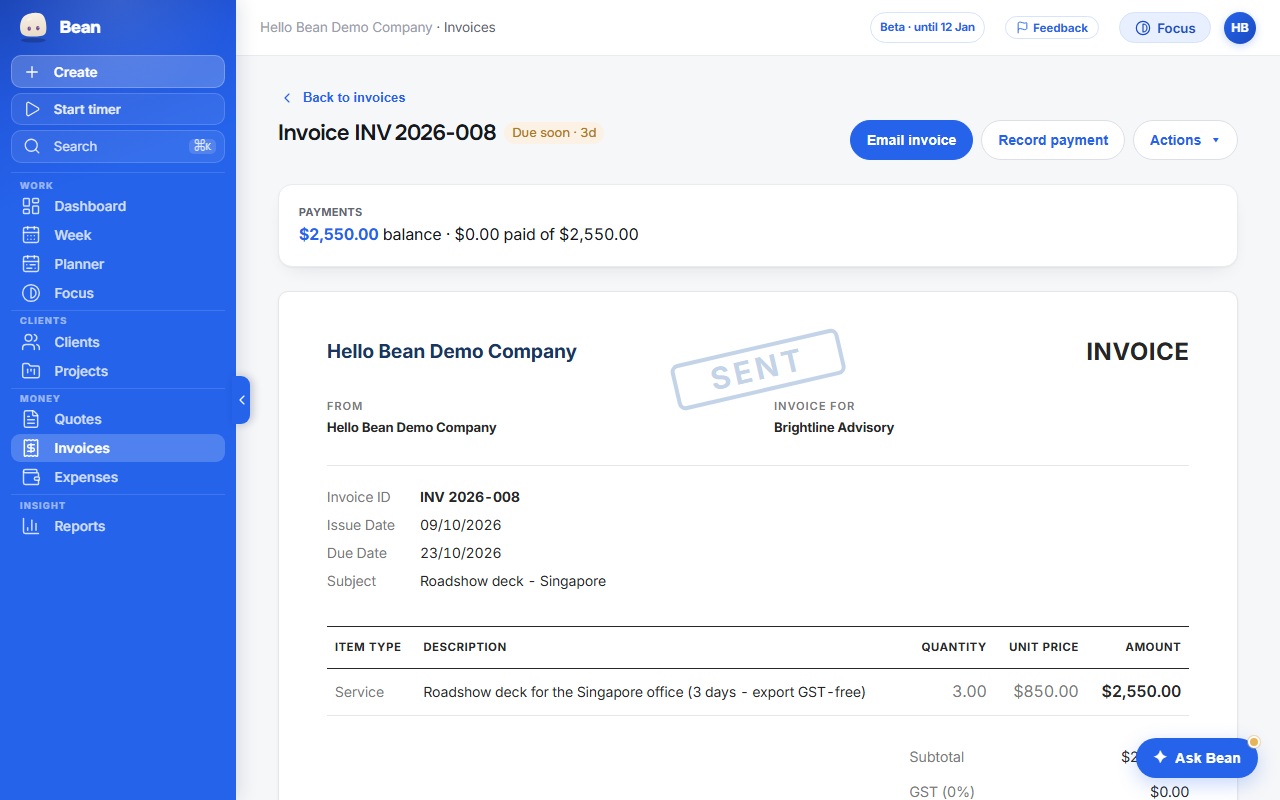Click the magnifier icon in Search
1280x800 pixels.
point(32,146)
